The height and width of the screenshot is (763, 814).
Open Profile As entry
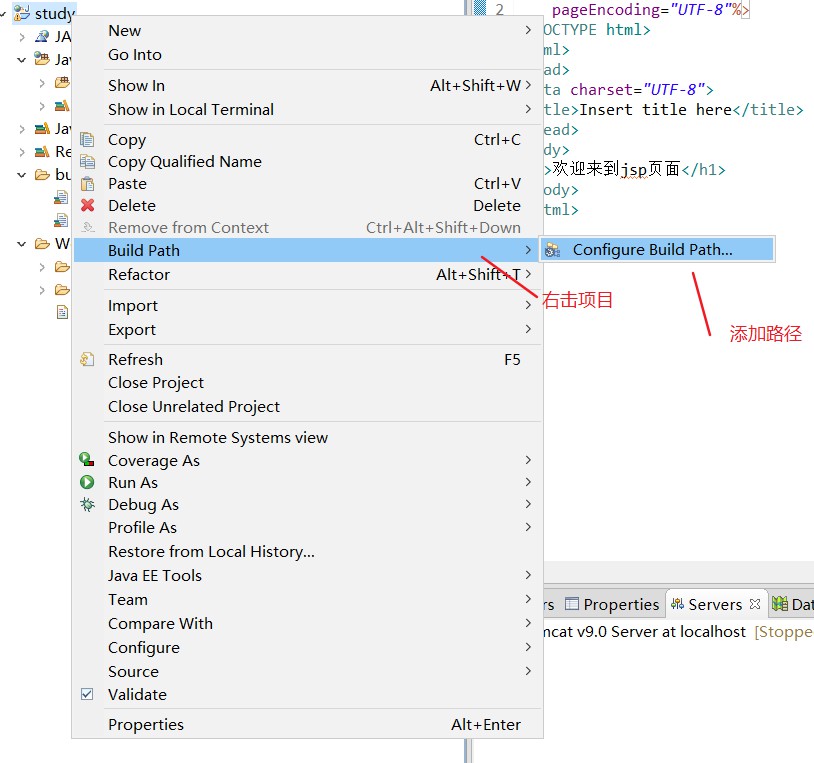(307, 527)
